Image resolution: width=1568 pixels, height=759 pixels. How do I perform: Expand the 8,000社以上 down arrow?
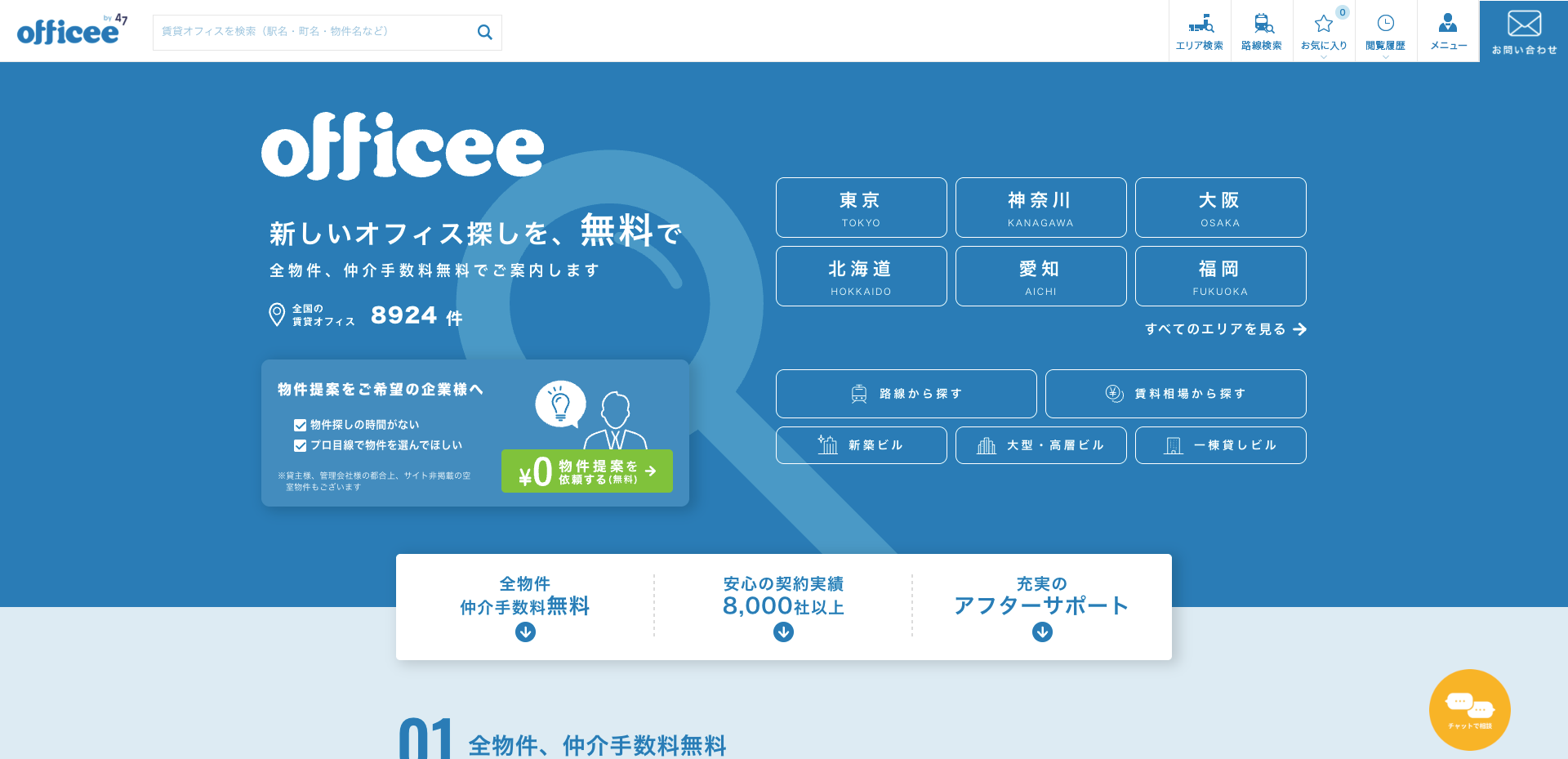[x=783, y=632]
